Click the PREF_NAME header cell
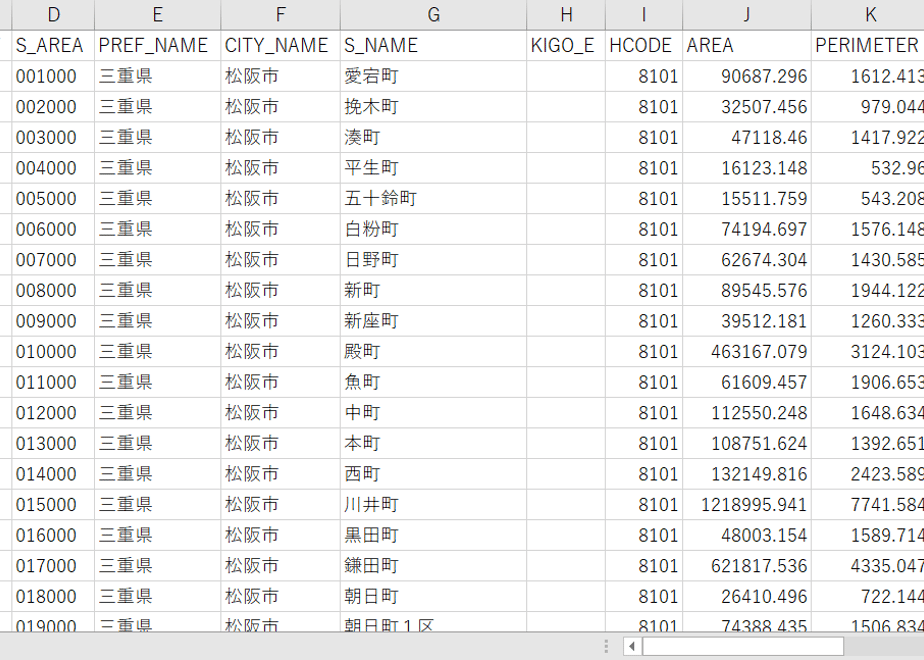924x660 pixels. (x=157, y=45)
